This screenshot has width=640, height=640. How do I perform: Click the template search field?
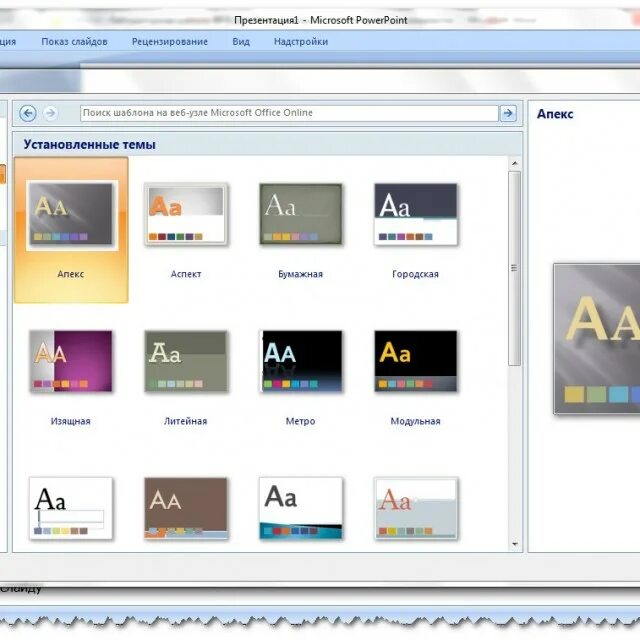click(x=289, y=113)
